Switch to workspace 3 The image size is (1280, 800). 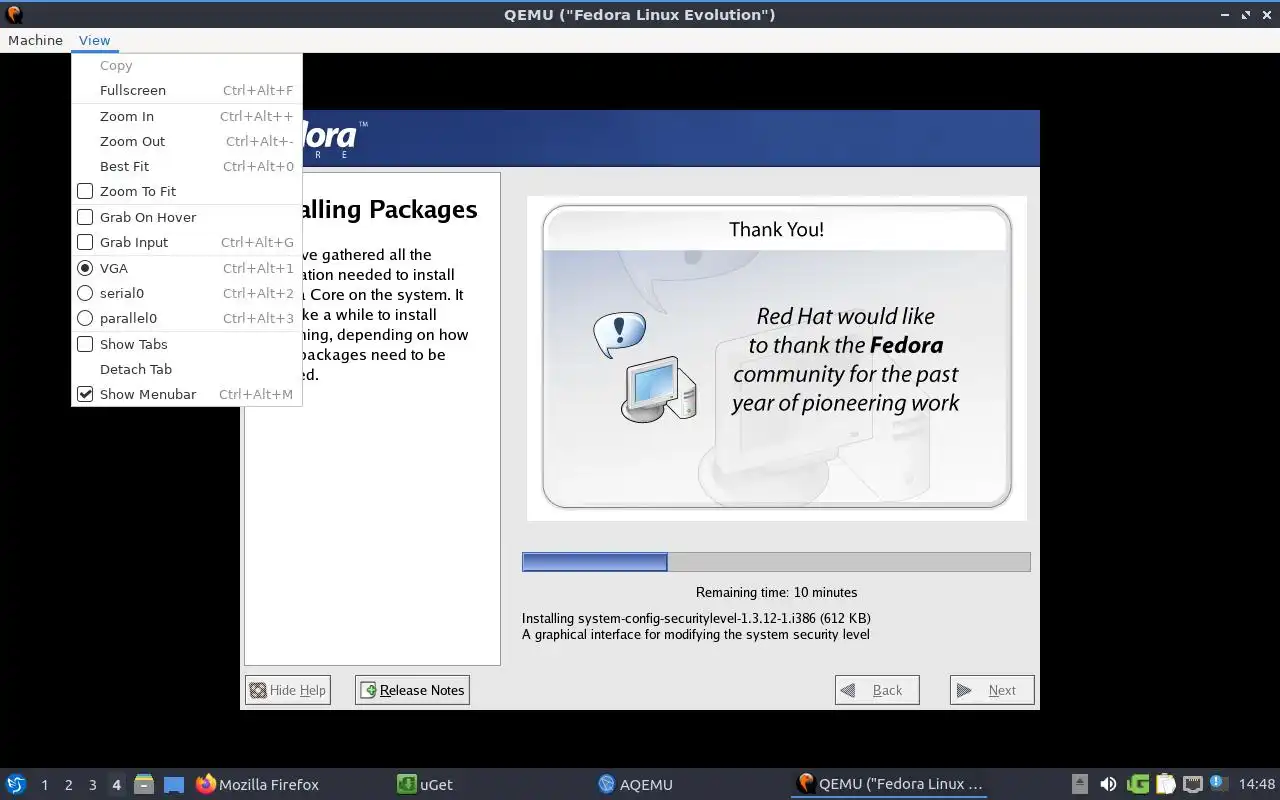point(93,785)
